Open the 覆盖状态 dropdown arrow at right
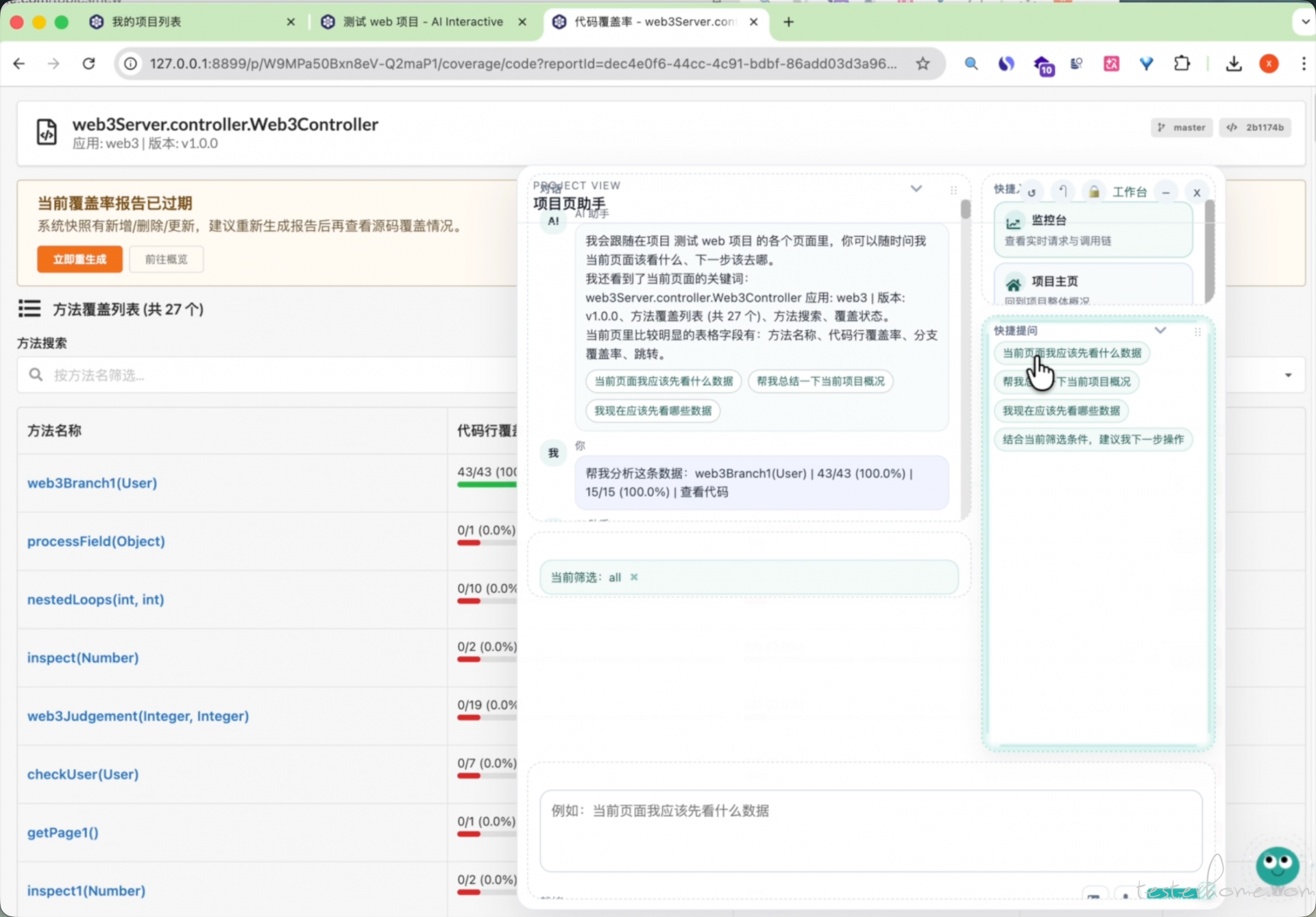This screenshot has width=1316, height=917. click(1288, 375)
